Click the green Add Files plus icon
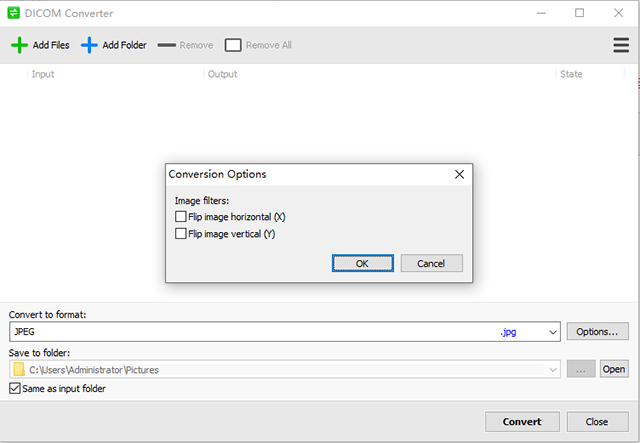The height and width of the screenshot is (443, 640). (19, 45)
